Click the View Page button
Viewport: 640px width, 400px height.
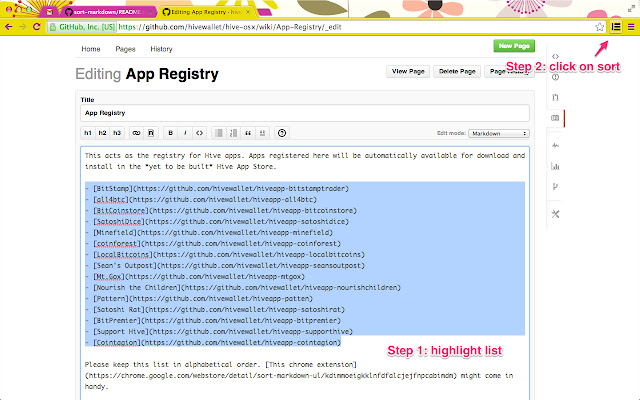(x=408, y=71)
